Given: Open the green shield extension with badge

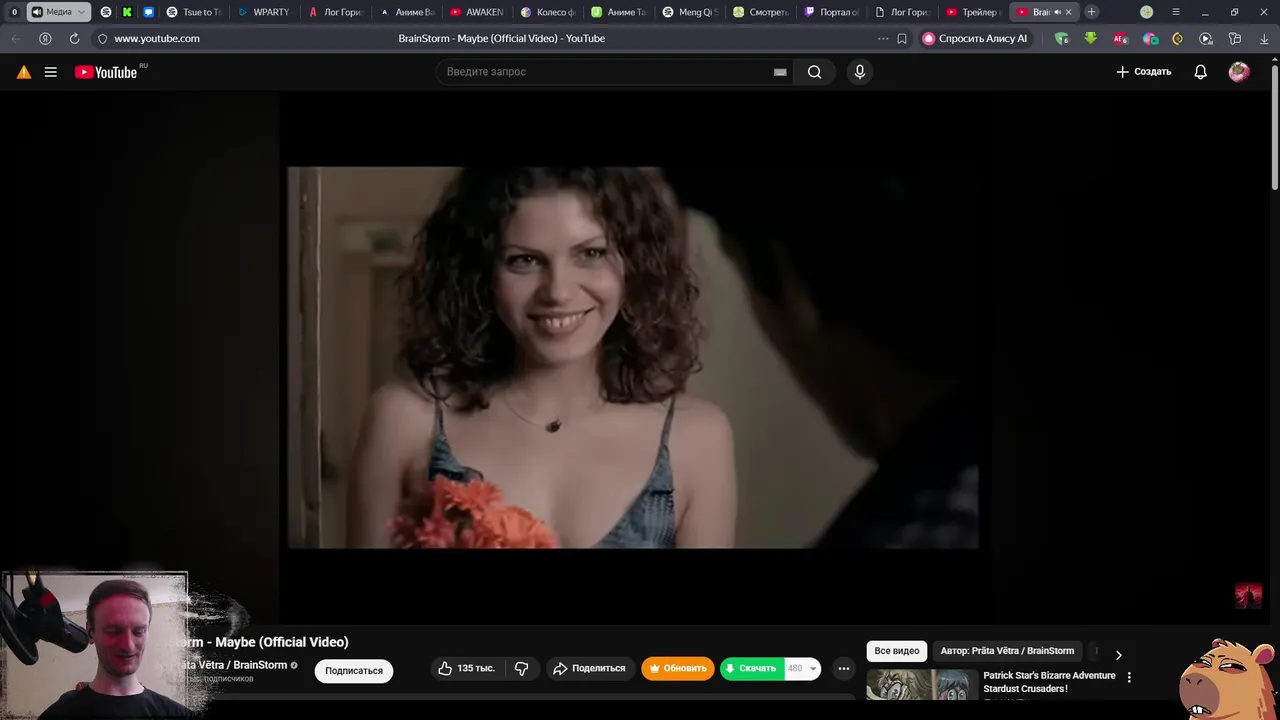Looking at the screenshot, I should click(x=1062, y=38).
